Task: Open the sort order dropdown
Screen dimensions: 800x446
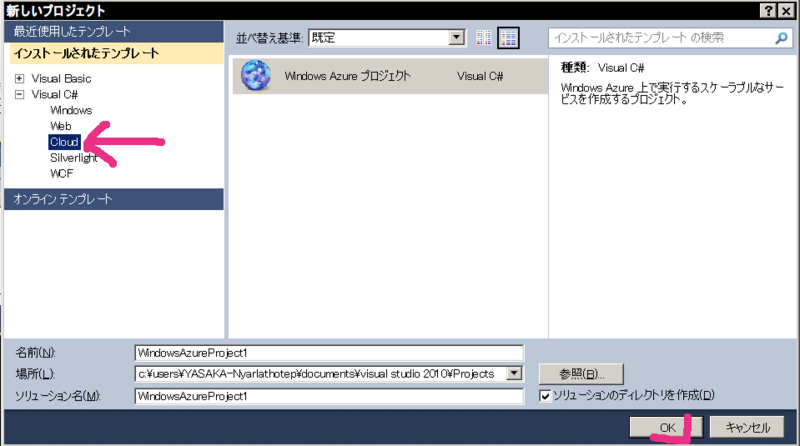Action: [457, 37]
